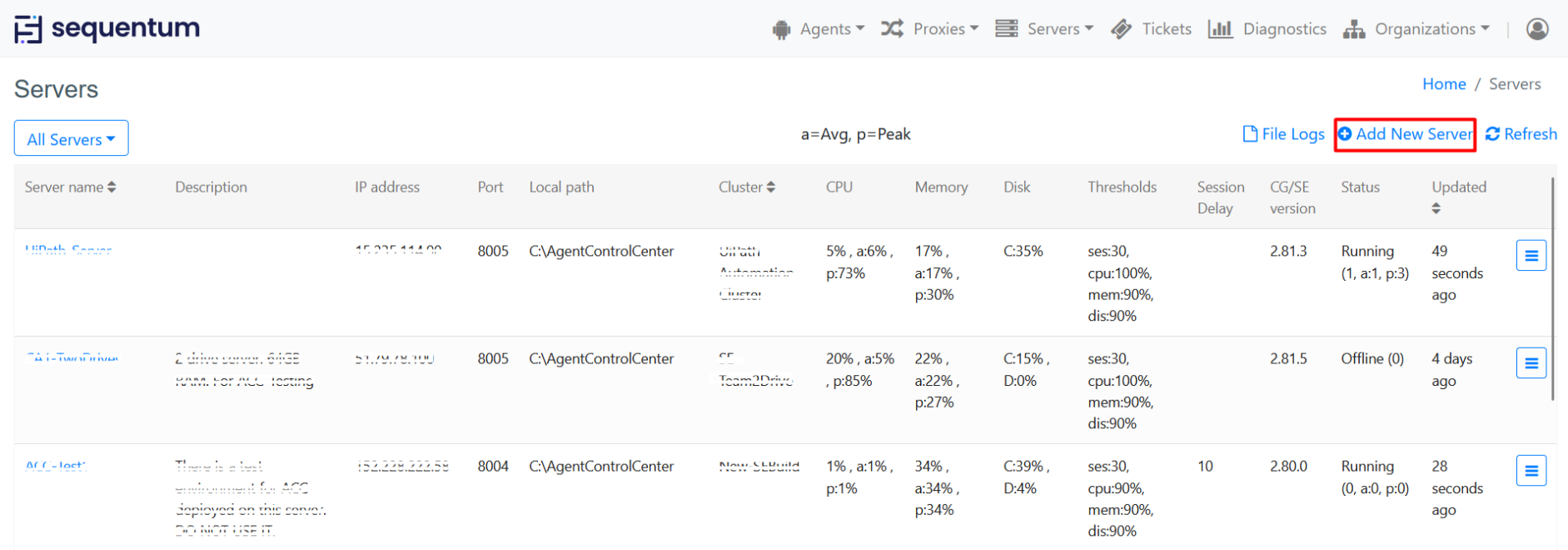
Task: Open actions menu for the port 8004 server
Action: [1531, 471]
